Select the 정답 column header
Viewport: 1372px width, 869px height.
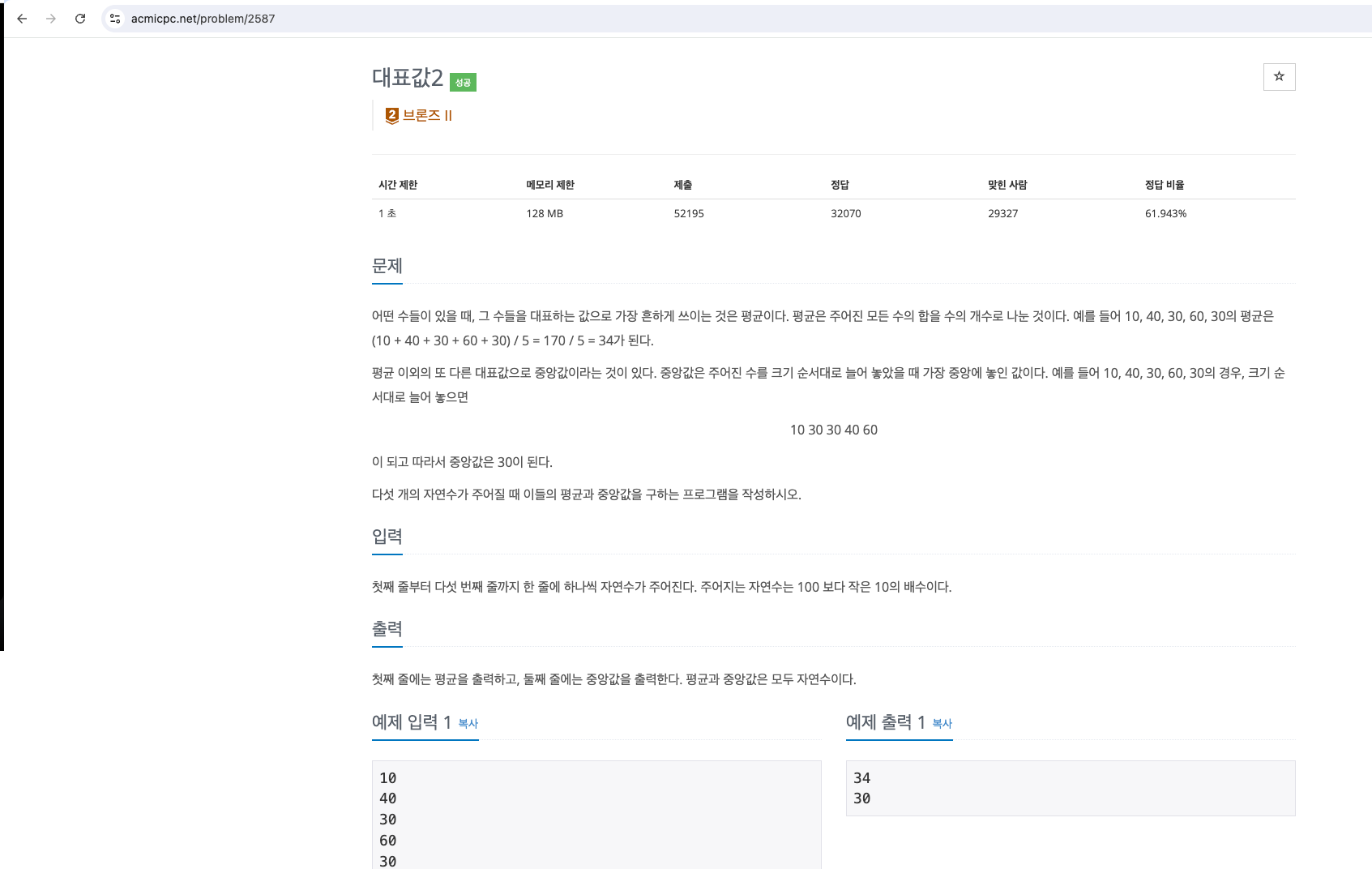[840, 185]
